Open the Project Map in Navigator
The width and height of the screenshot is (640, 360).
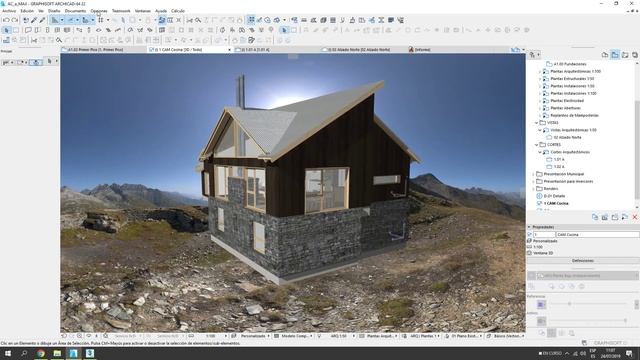[605, 55]
